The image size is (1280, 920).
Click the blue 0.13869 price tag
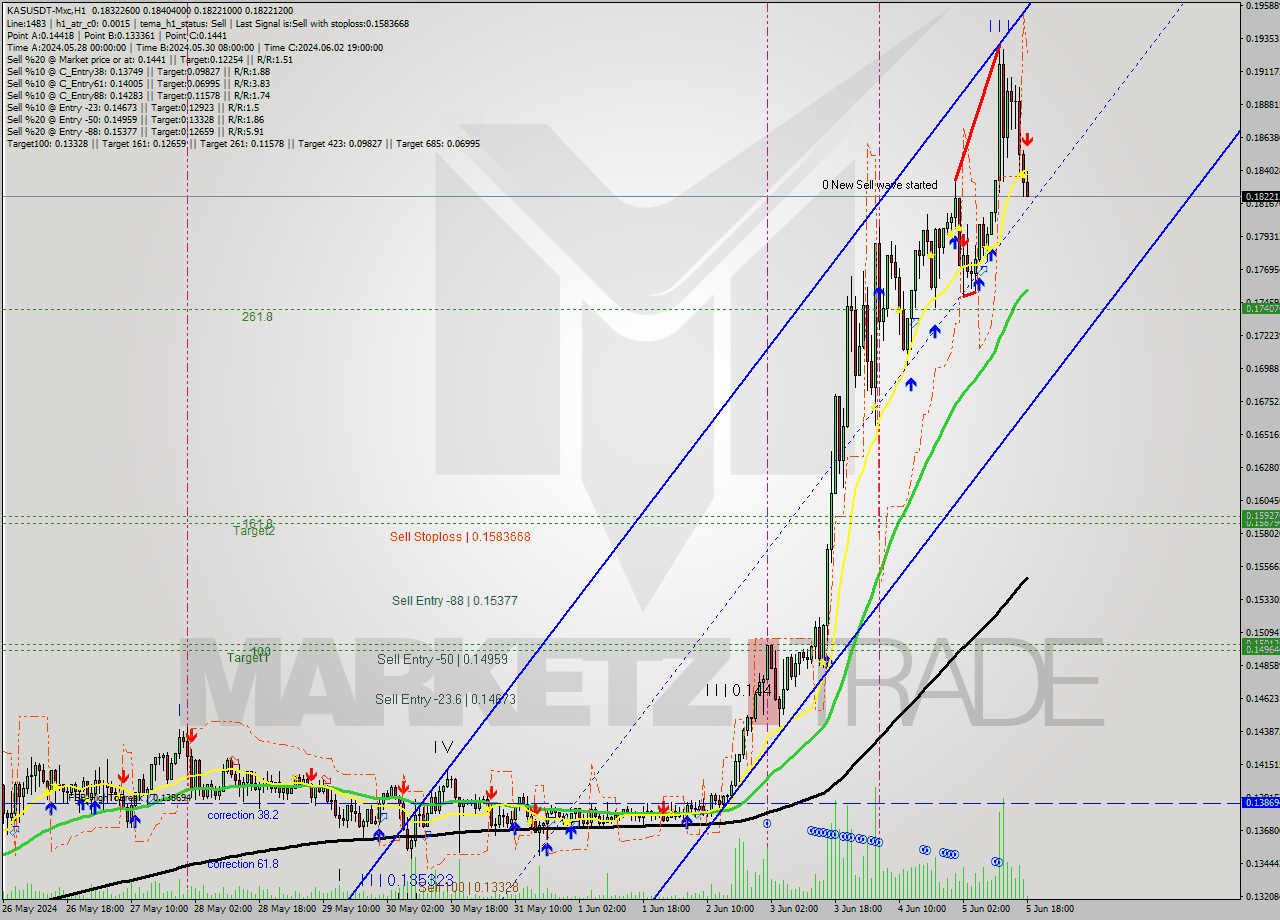1259,802
